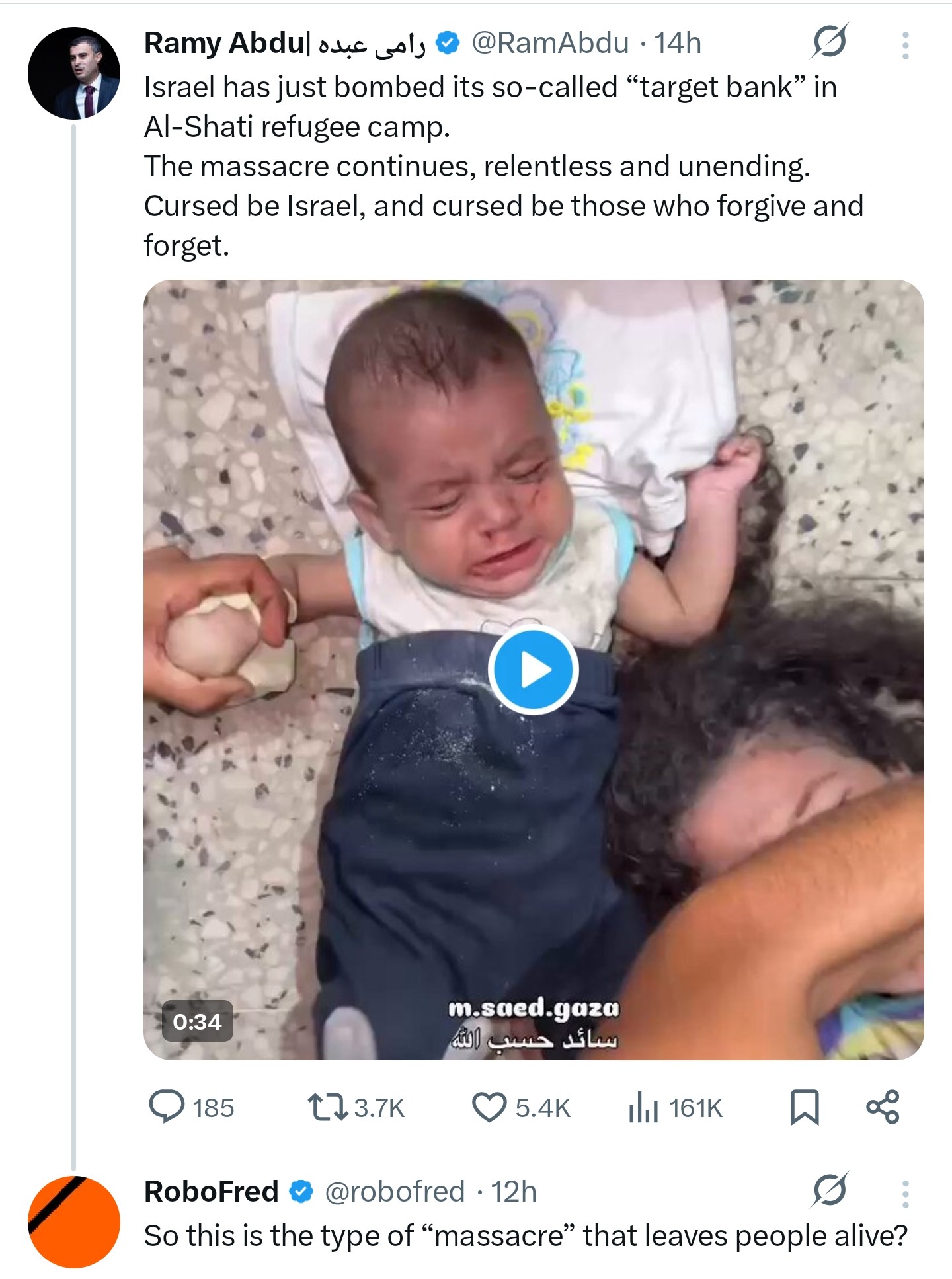The width and height of the screenshot is (952, 1279).
Task: Open the @RamAbdu handle link
Action: (x=550, y=44)
